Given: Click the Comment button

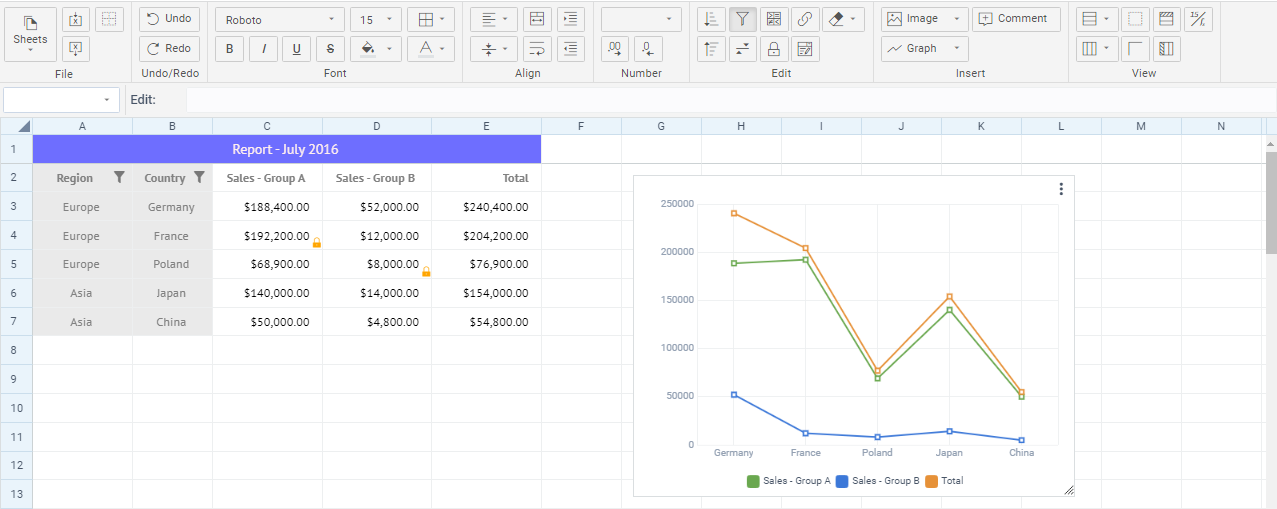Looking at the screenshot, I should click(x=1015, y=19).
